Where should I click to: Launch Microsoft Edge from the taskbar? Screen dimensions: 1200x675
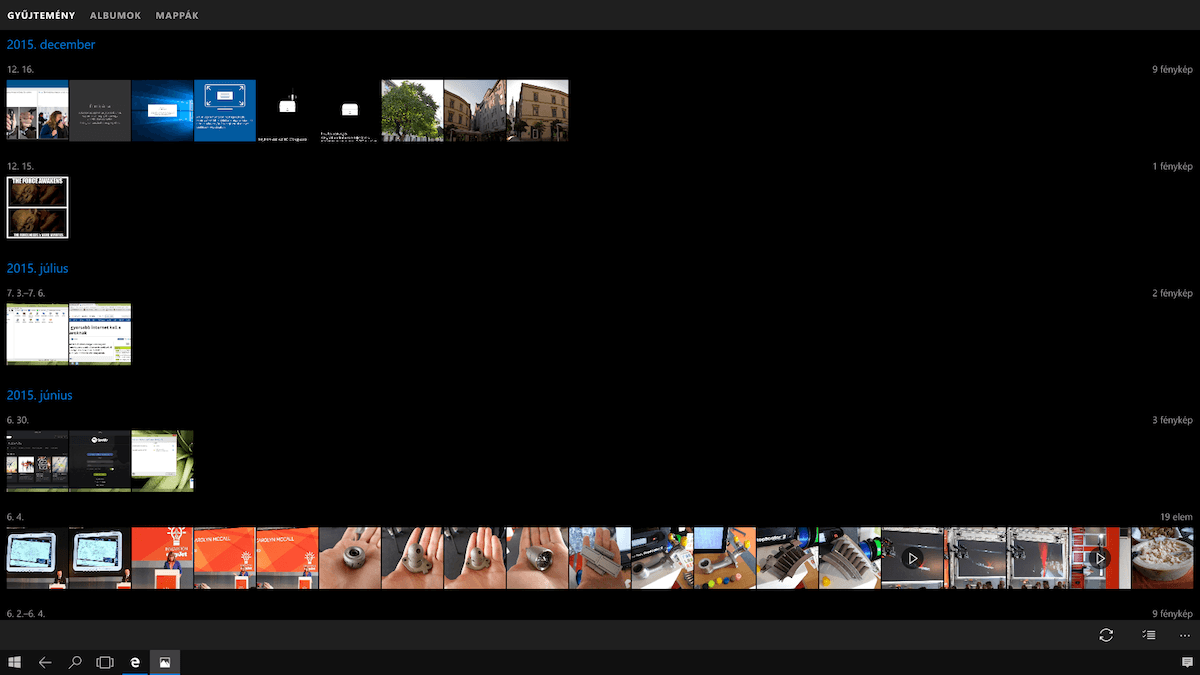click(135, 662)
